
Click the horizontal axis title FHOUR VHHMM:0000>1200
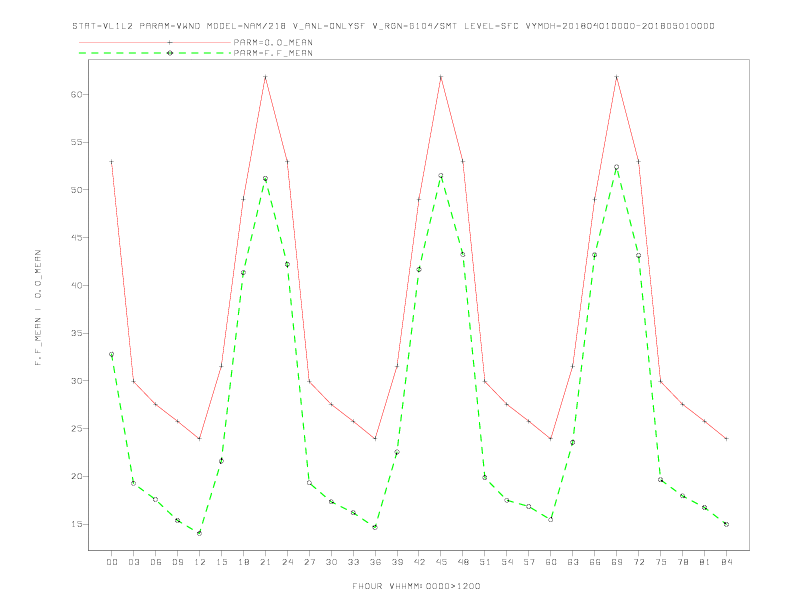416,586
